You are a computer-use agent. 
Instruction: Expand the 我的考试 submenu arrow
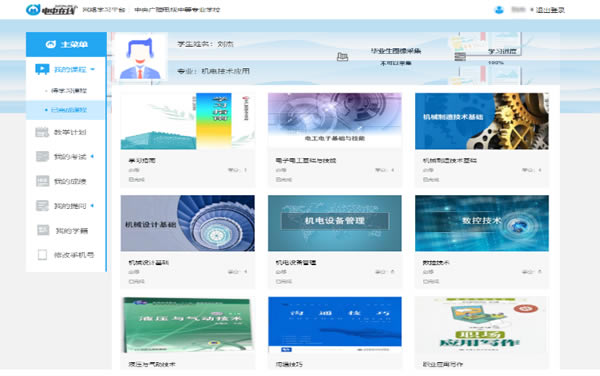pyautogui.click(x=92, y=156)
